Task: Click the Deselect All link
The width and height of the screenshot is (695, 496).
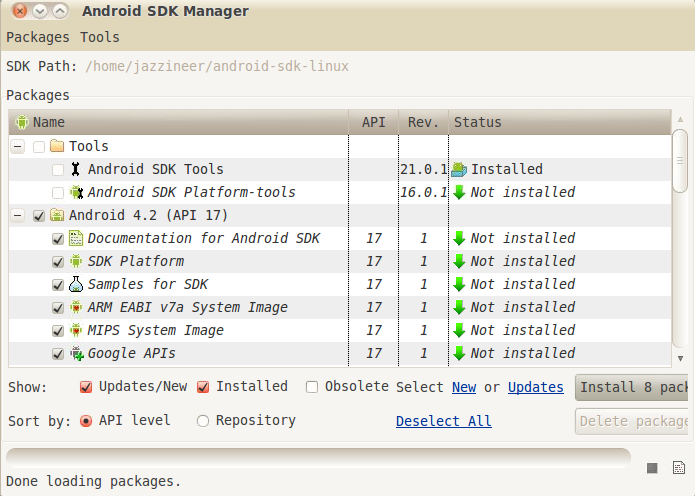Action: point(444,421)
